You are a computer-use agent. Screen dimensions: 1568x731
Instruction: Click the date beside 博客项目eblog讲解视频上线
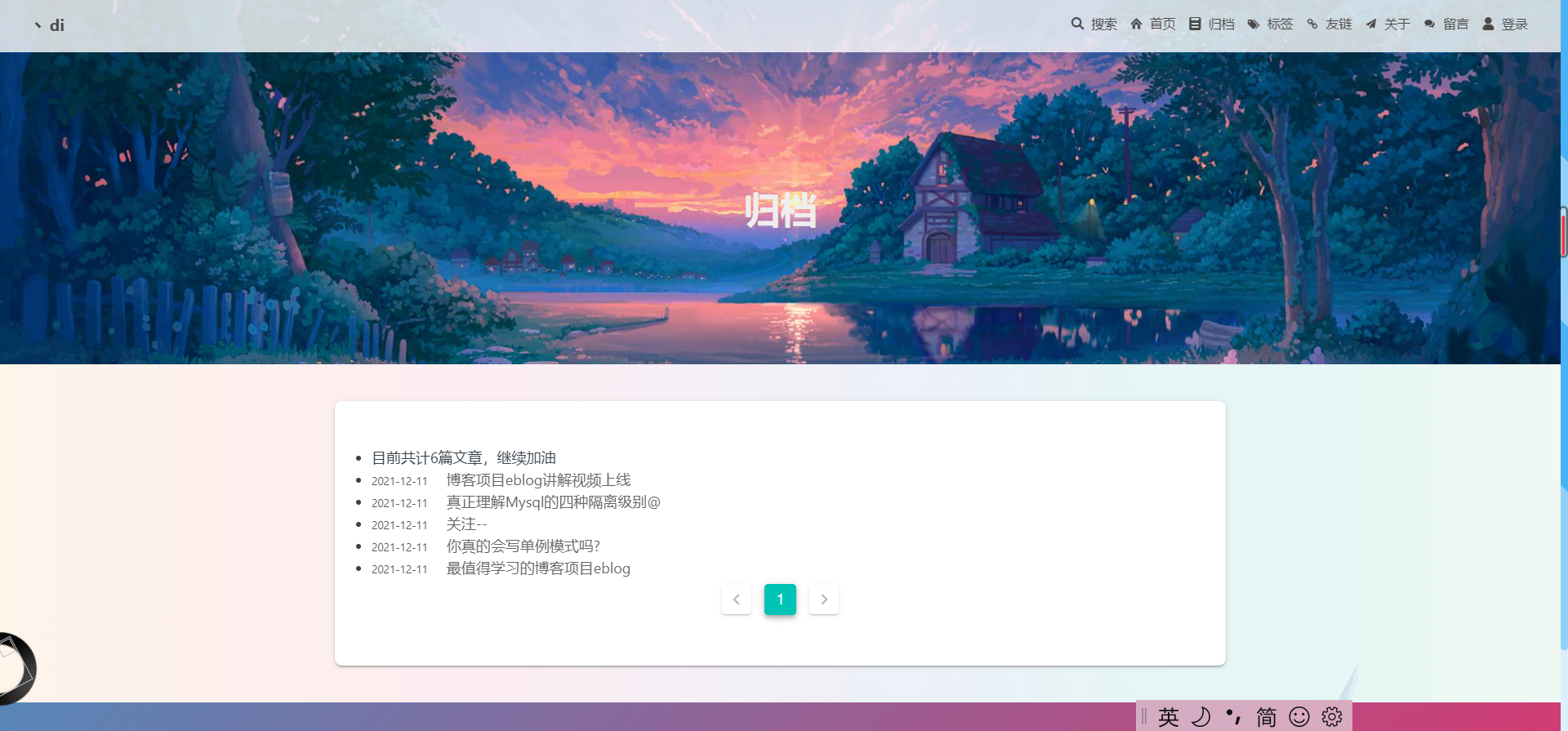[399, 481]
